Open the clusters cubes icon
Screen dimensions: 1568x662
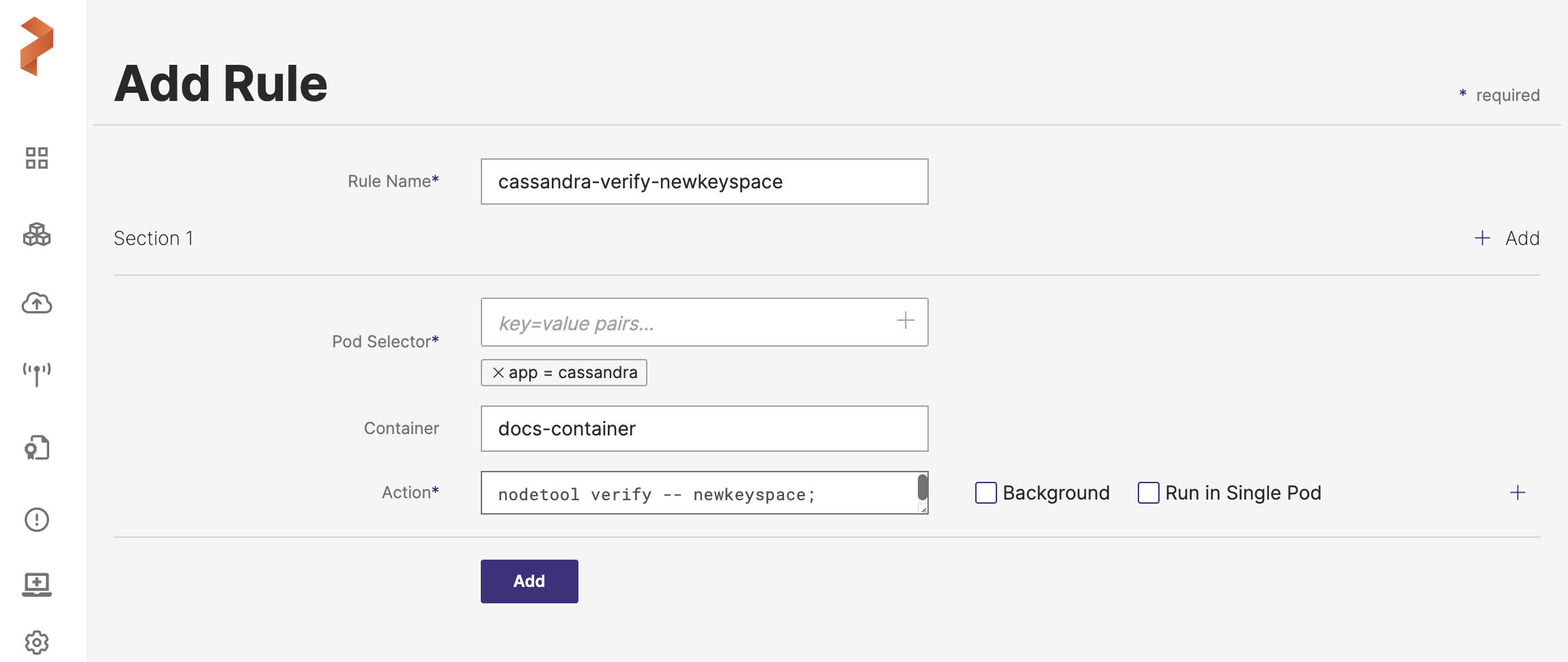(37, 235)
